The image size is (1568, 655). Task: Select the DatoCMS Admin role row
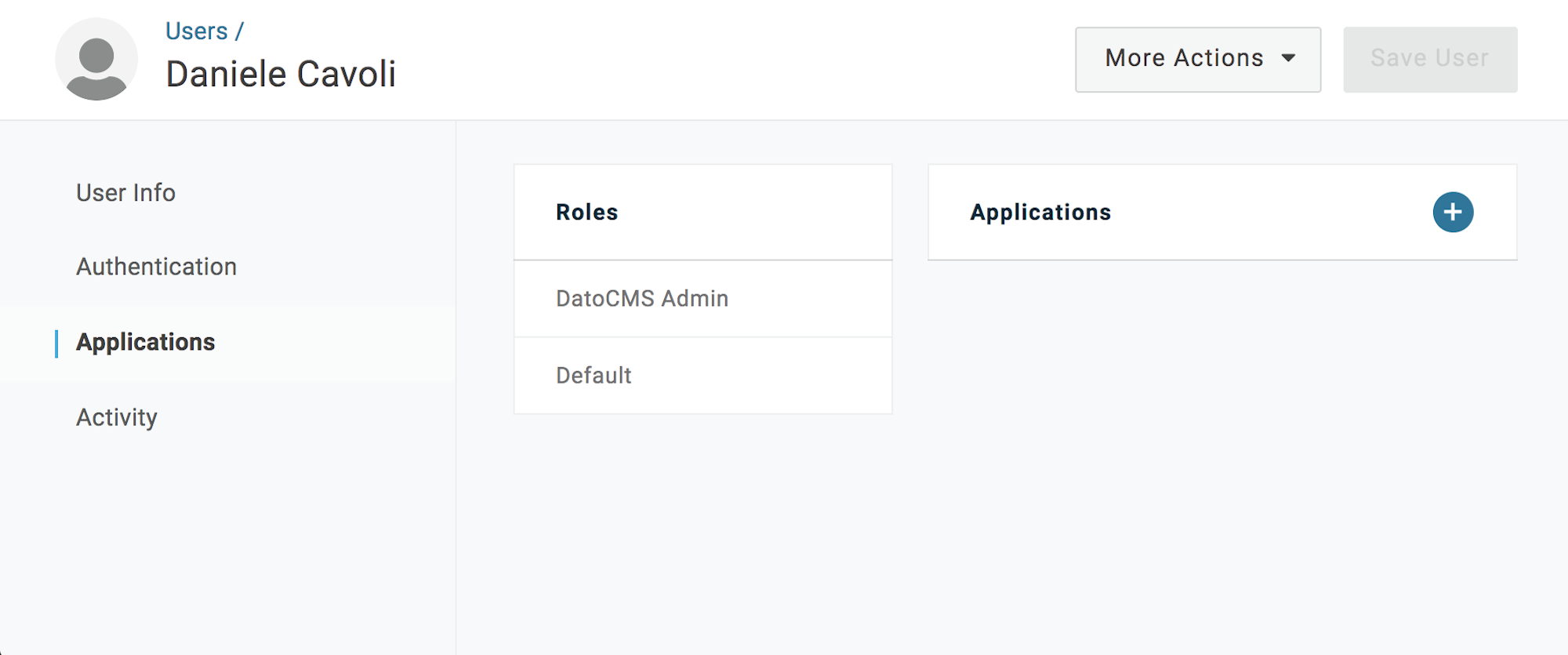tap(702, 299)
